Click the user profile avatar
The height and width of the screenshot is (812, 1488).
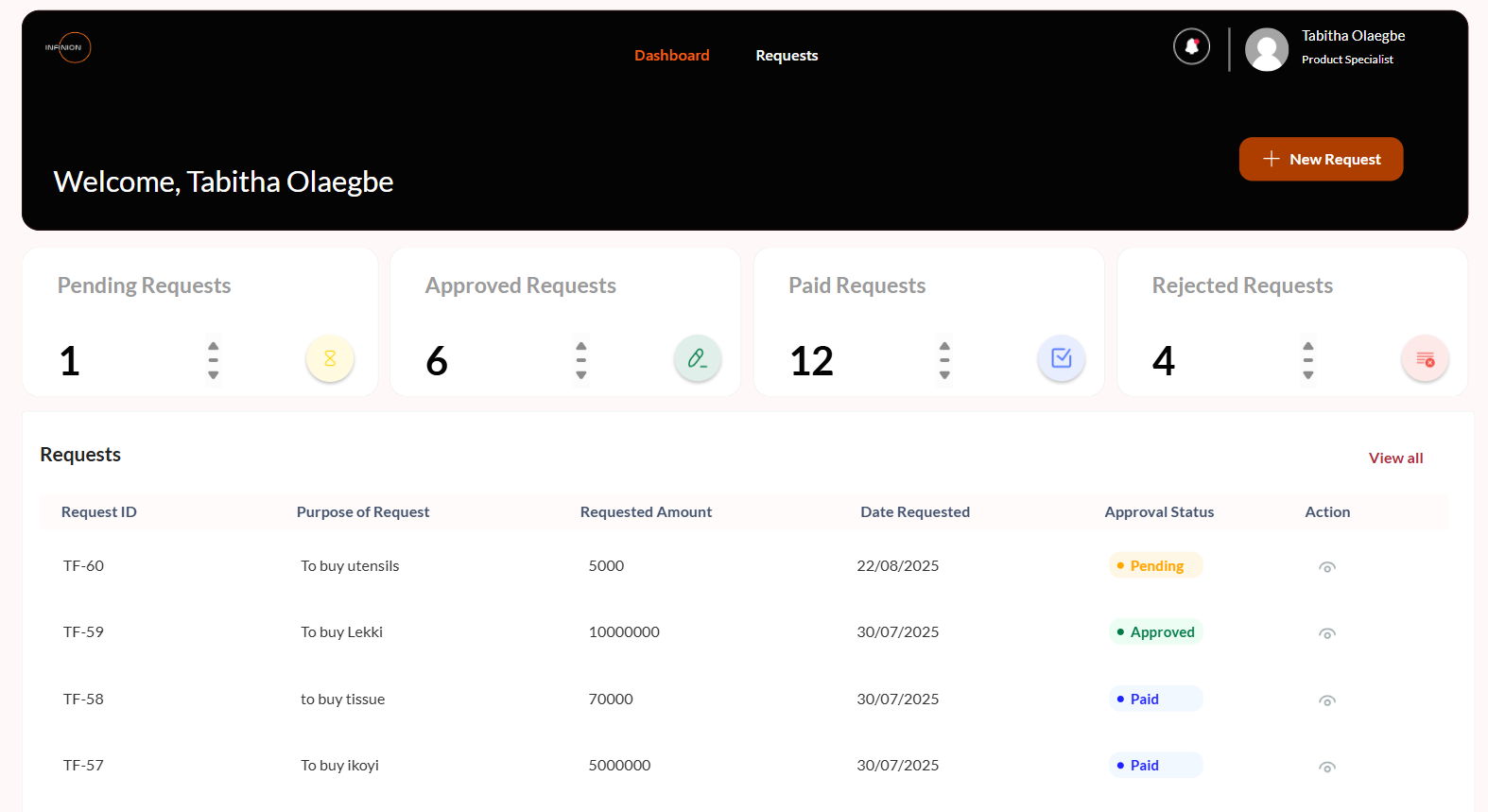point(1267,49)
